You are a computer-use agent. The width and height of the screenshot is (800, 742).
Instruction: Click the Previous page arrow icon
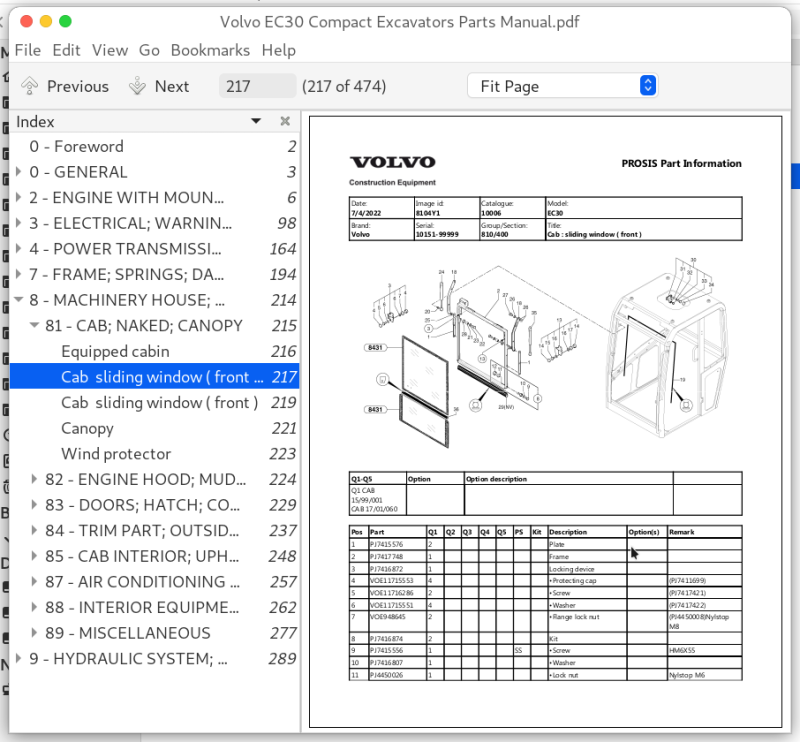point(30,86)
